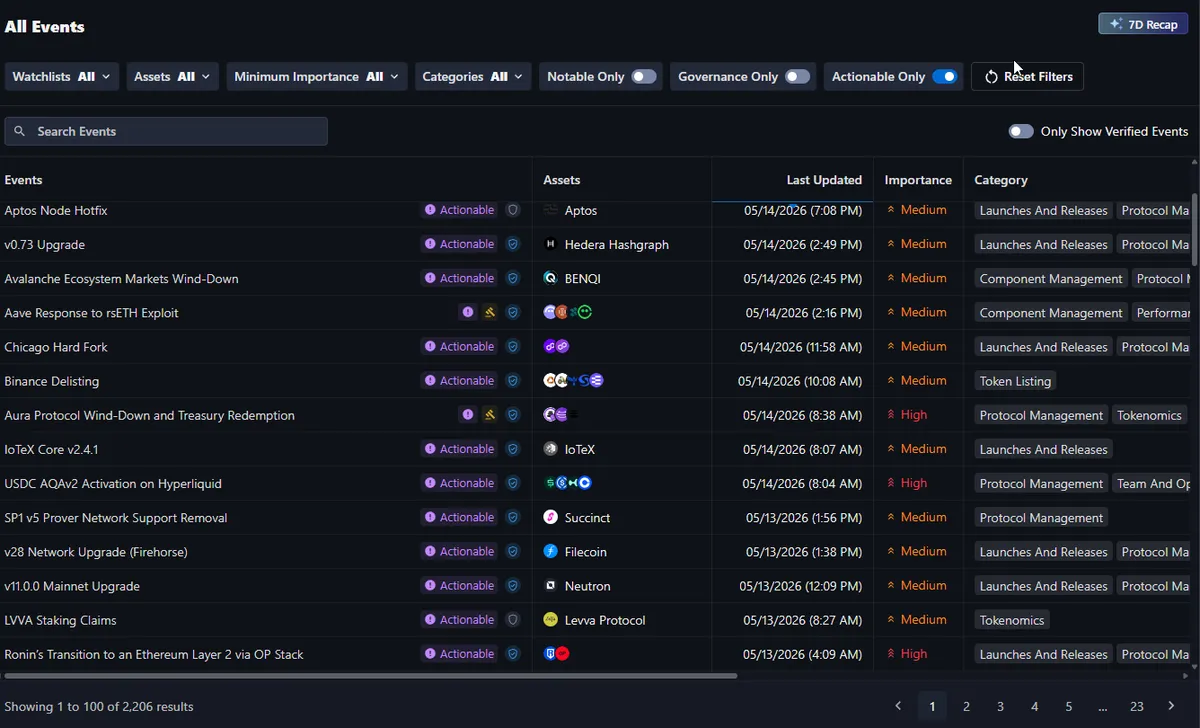Click the magnifier icon in Search Events box
This screenshot has width=1200, height=728.
pyautogui.click(x=20, y=131)
